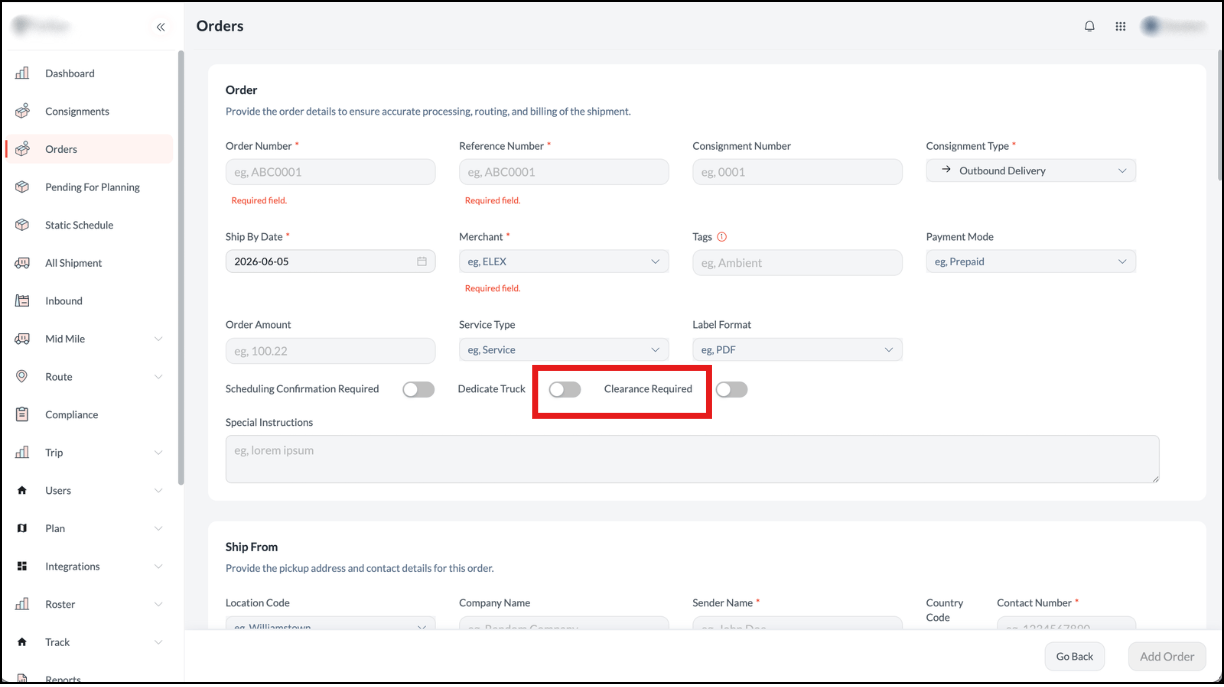Open Static Schedule menu item
Viewport: 1224px width, 687px height.
click(x=89, y=225)
